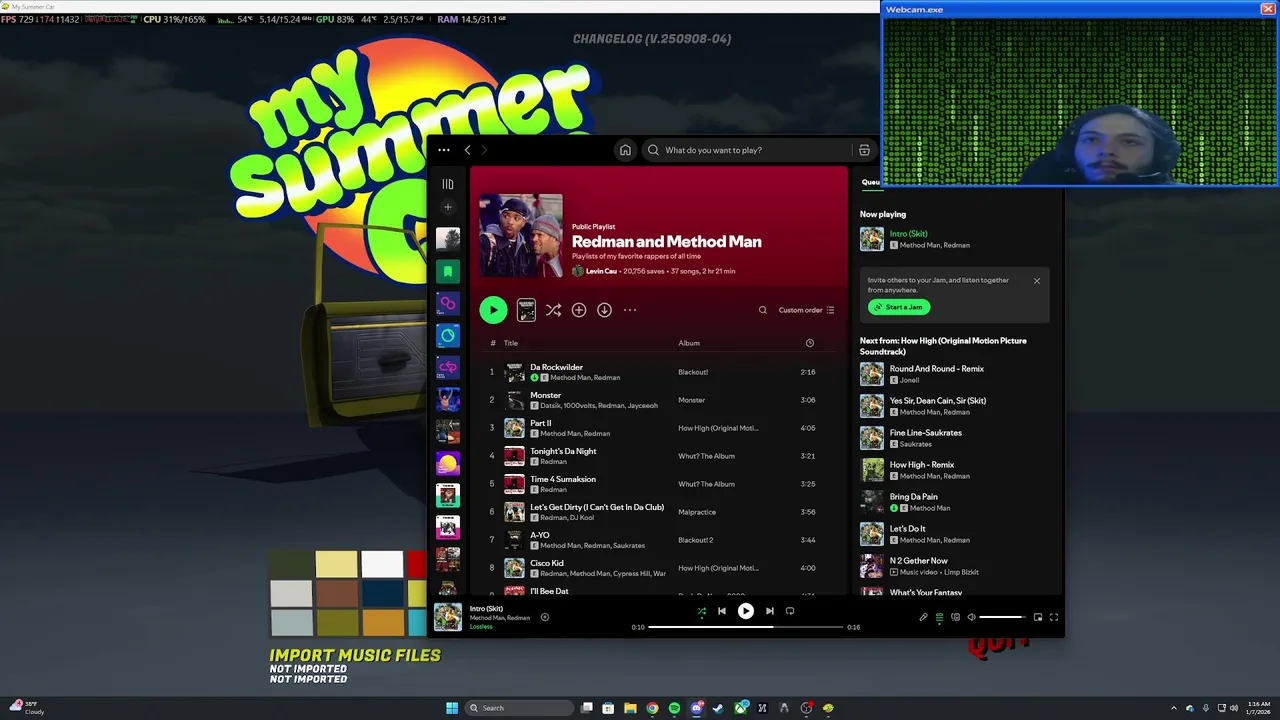Open playlist more options three dots
Viewport: 1280px width, 720px height.
pyautogui.click(x=630, y=310)
